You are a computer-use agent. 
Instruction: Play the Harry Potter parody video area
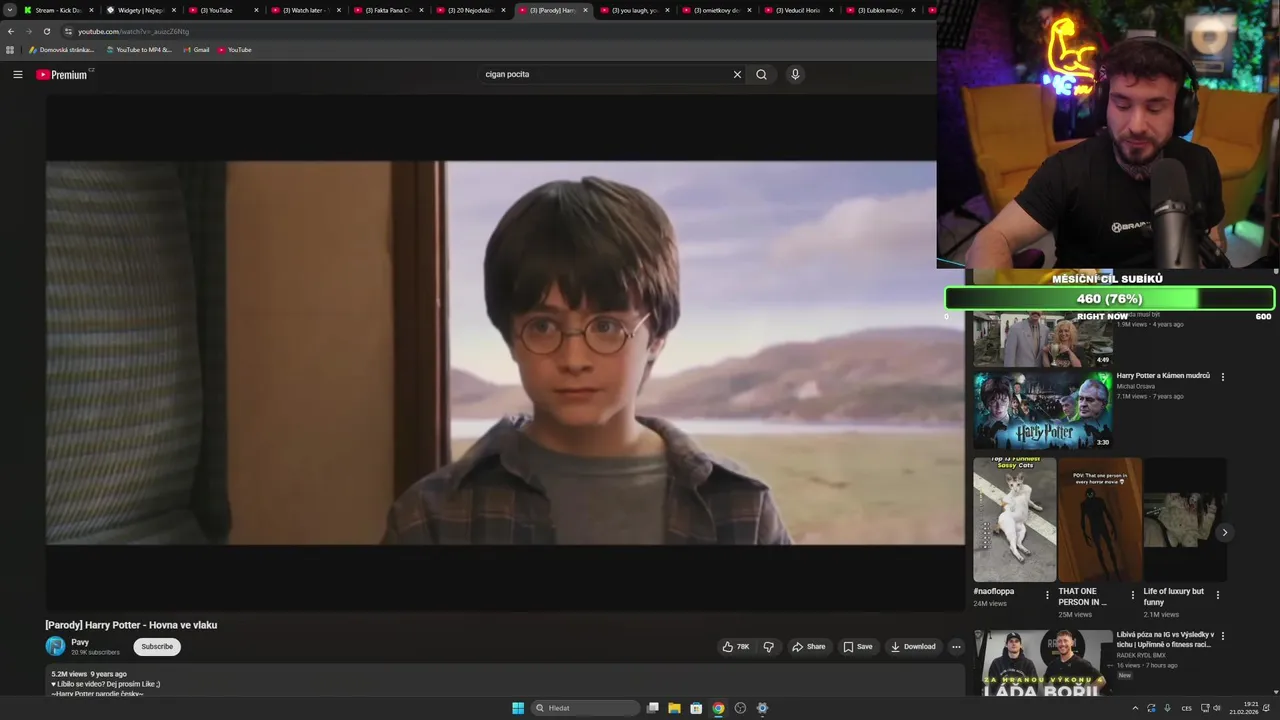click(505, 353)
